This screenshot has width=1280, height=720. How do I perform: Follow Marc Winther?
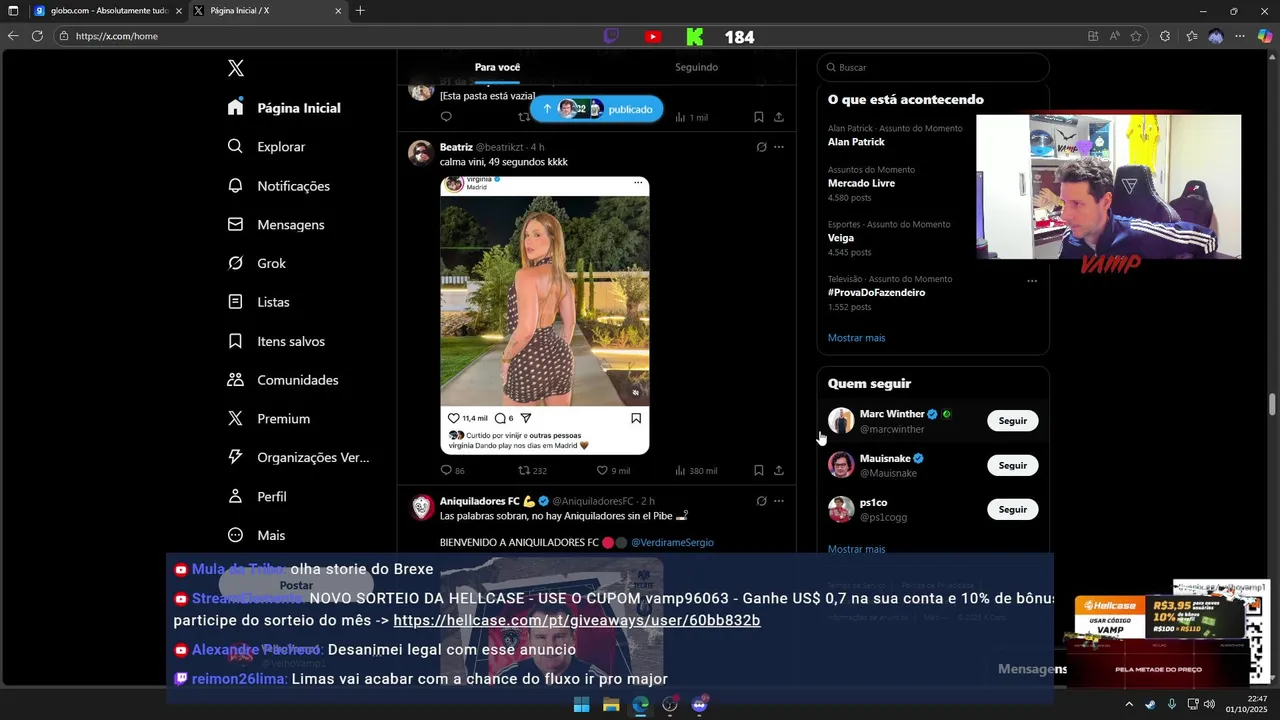pos(1013,421)
